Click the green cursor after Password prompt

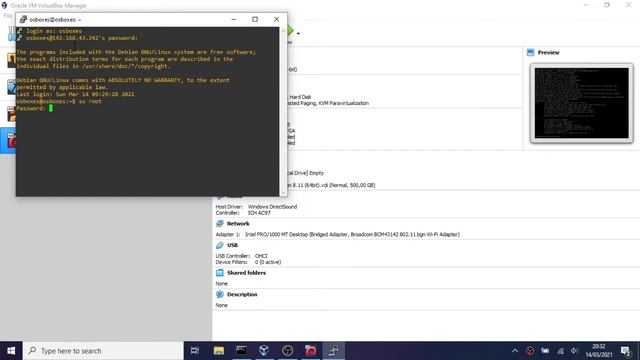(x=51, y=108)
